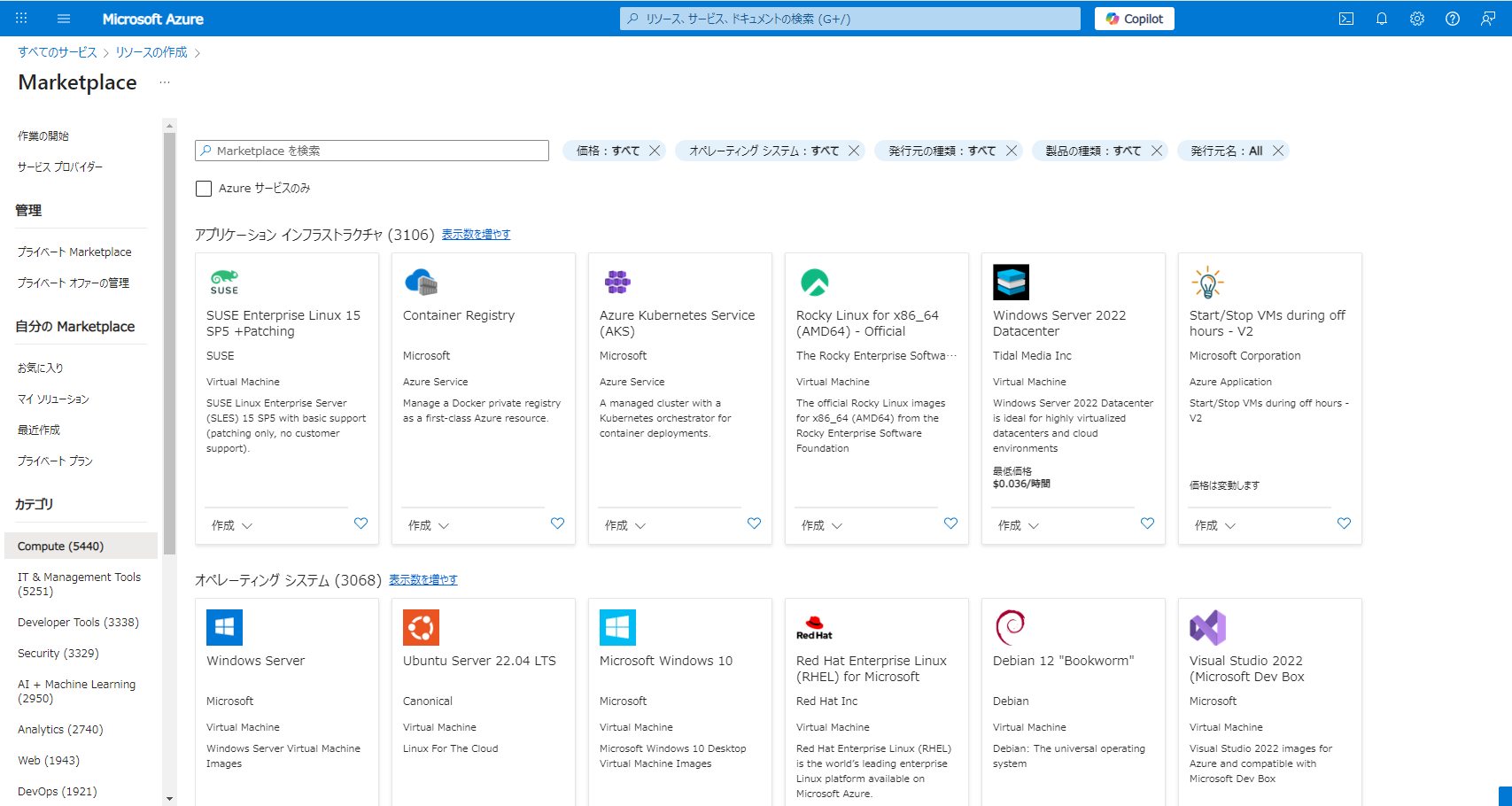This screenshot has height=806, width=1512.
Task: Favorite Container Registry with heart
Action: 557,523
